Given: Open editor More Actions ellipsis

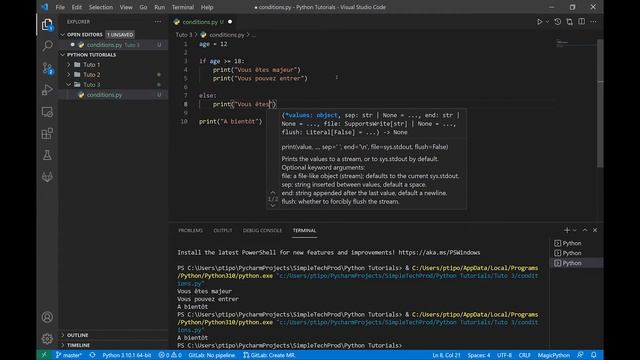Looking at the screenshot, I should tap(593, 22).
